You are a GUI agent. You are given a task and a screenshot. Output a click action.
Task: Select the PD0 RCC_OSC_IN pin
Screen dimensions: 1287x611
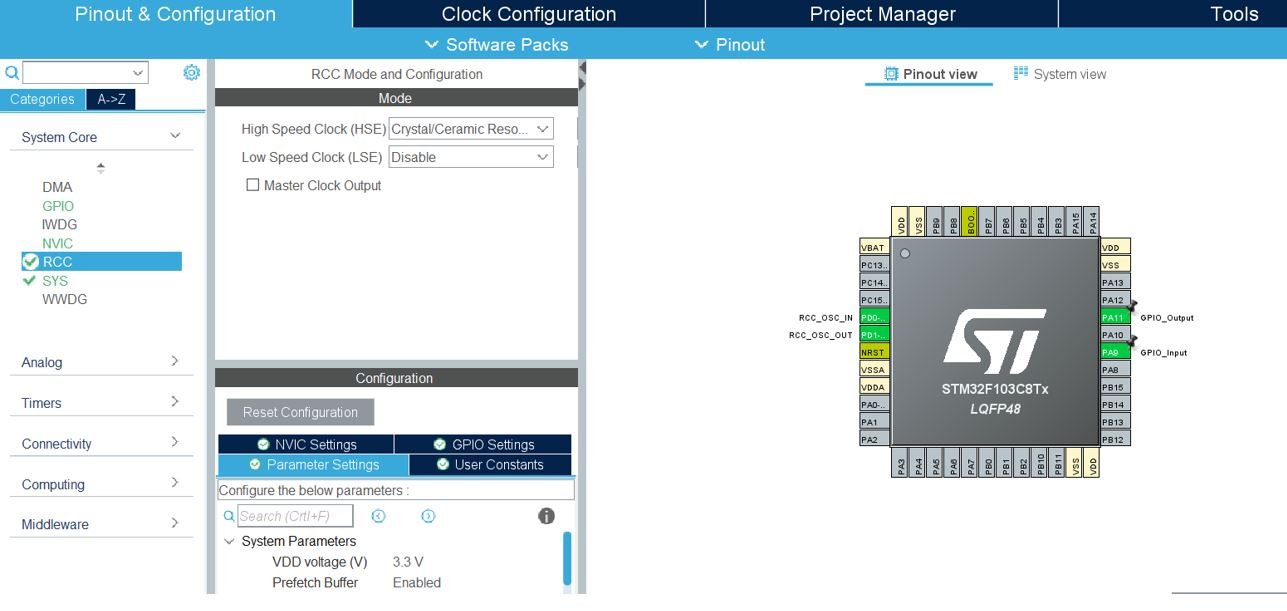tap(875, 317)
